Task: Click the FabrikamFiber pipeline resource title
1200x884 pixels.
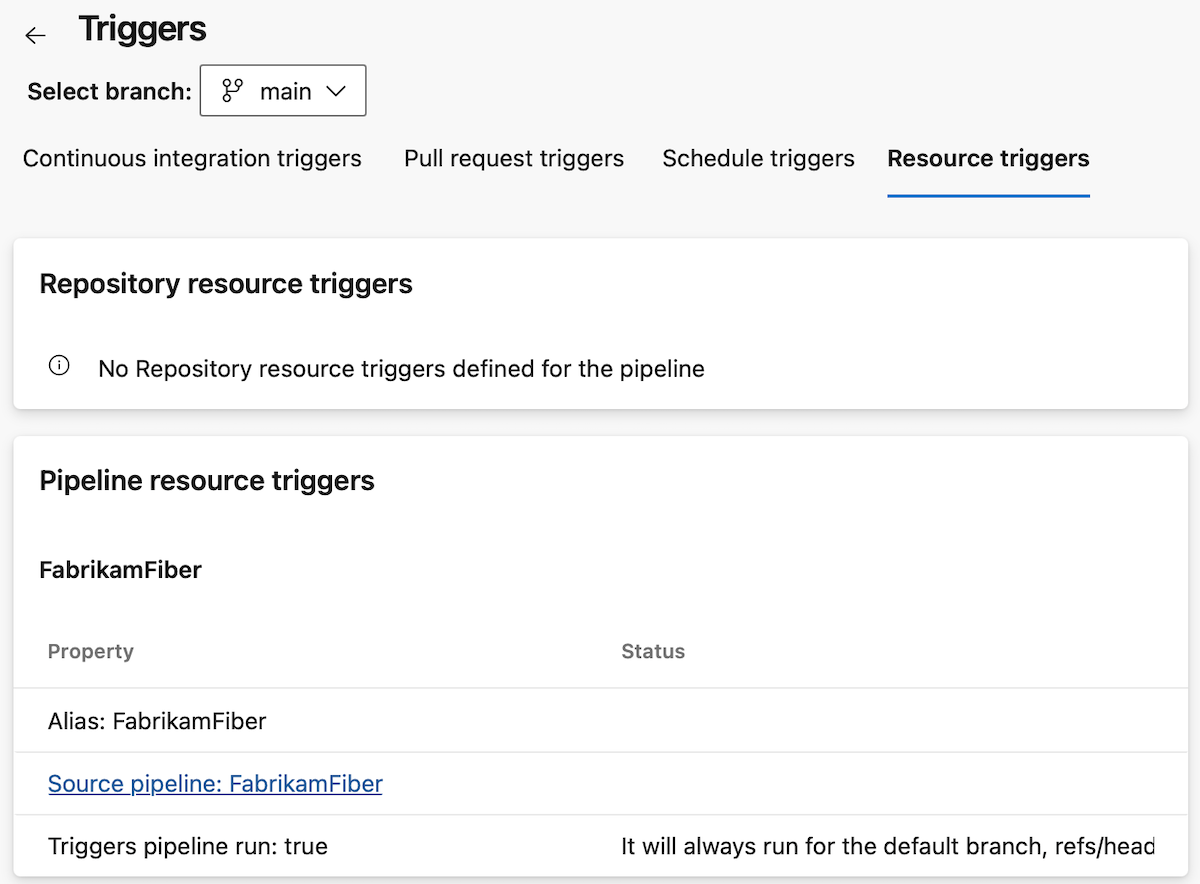Action: 120,571
